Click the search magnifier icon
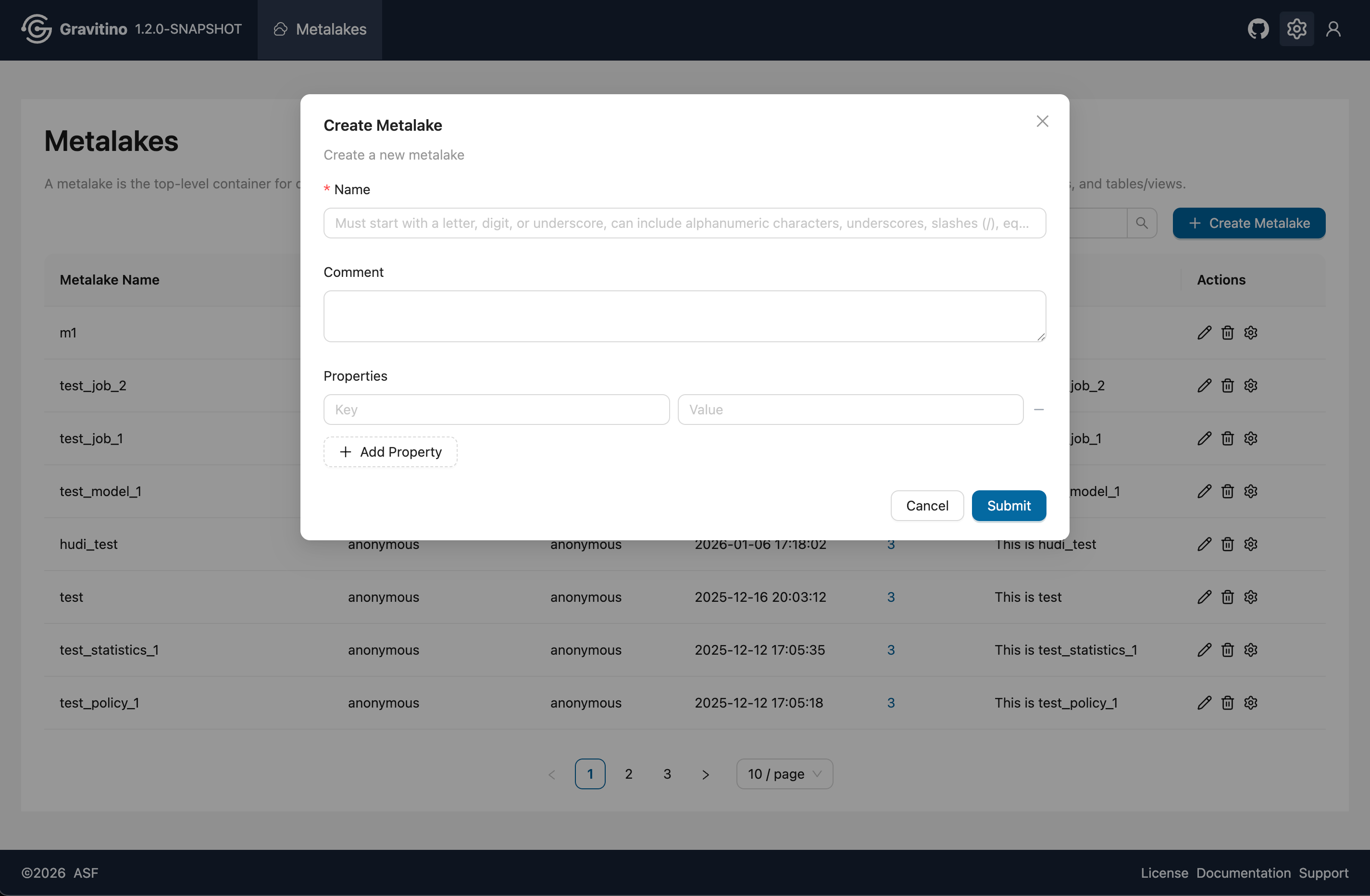 tap(1142, 224)
